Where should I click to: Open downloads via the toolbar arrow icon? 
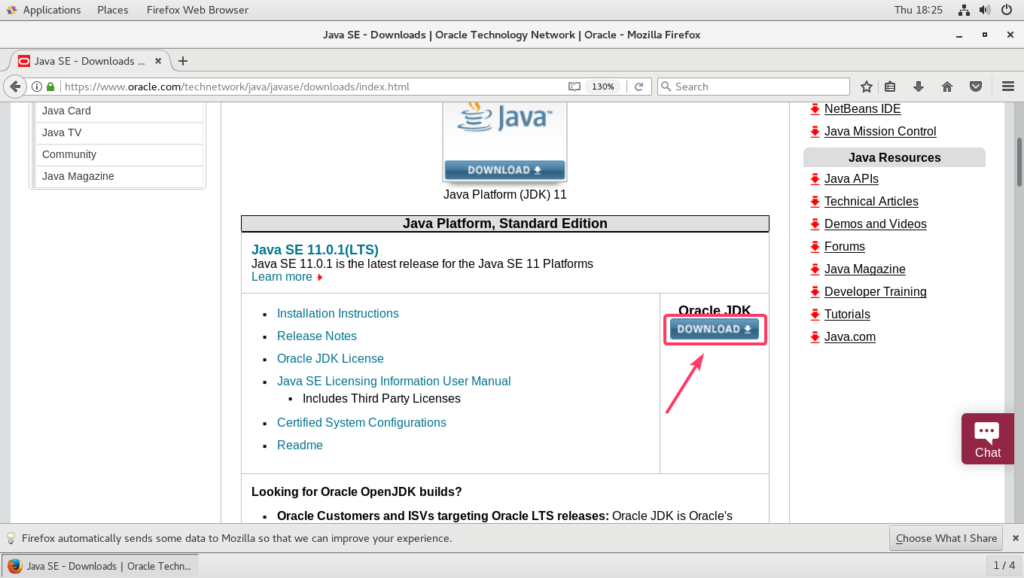(918, 87)
